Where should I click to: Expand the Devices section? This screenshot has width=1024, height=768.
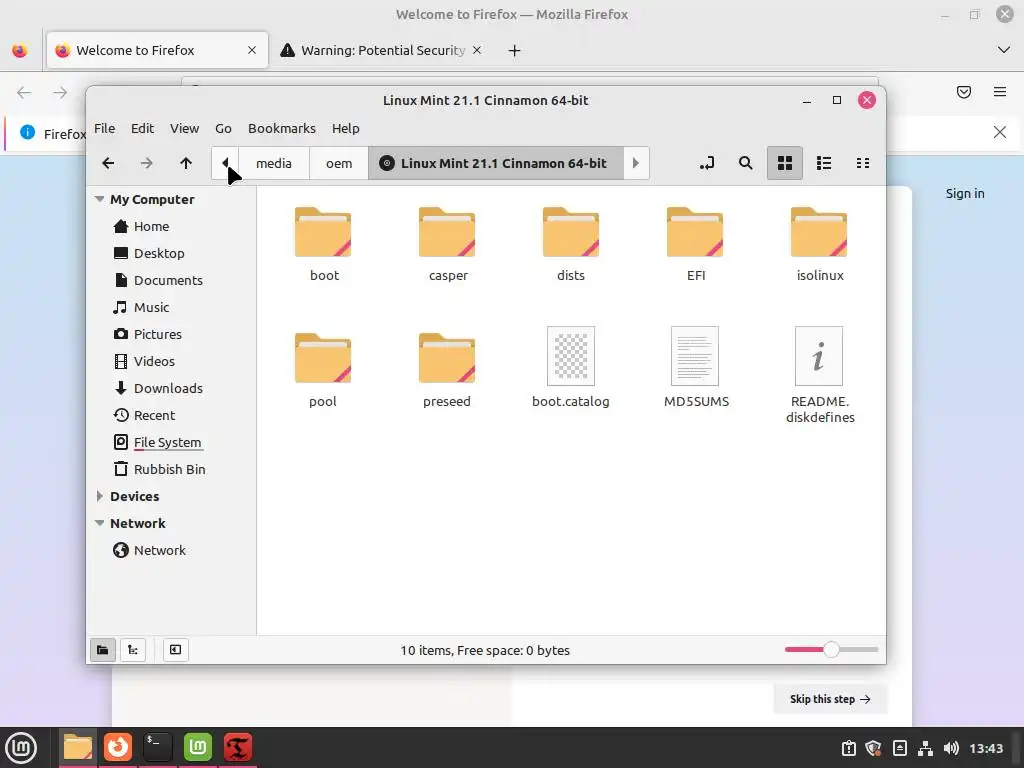tap(99, 496)
